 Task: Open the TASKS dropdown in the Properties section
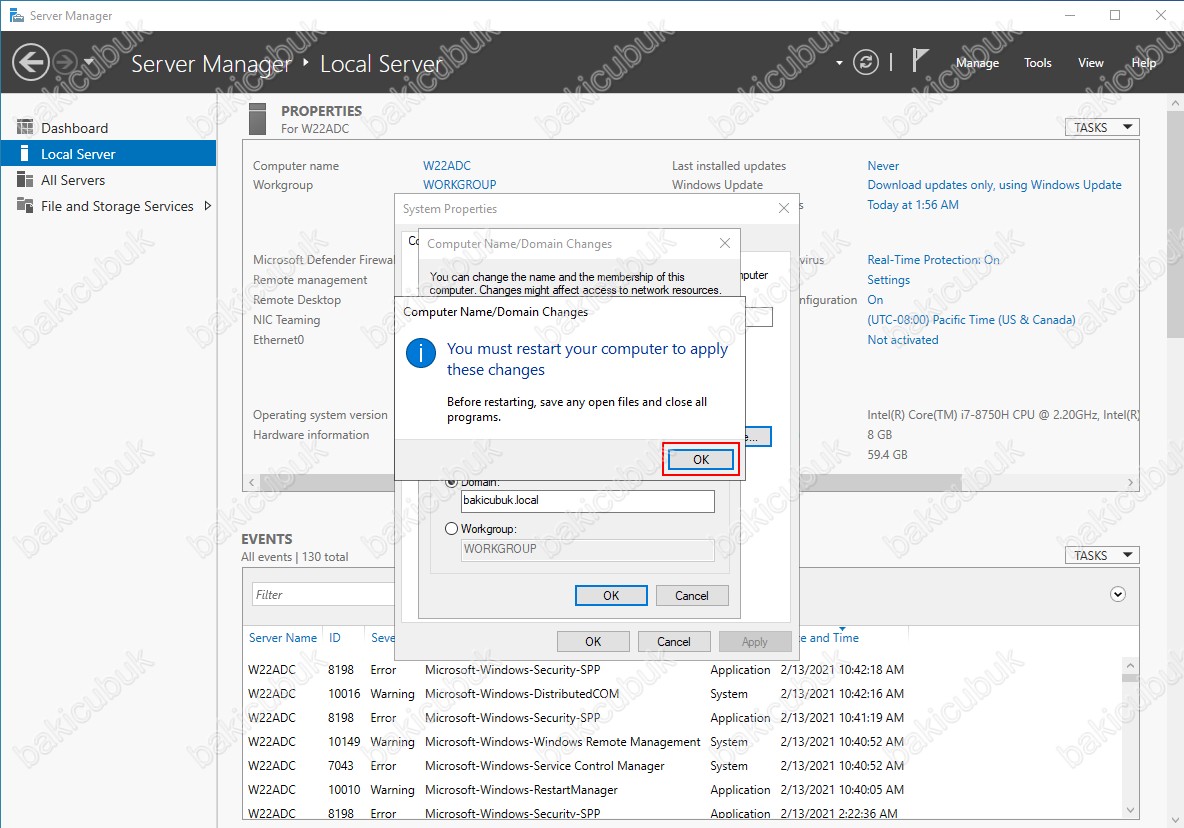(x=1102, y=127)
